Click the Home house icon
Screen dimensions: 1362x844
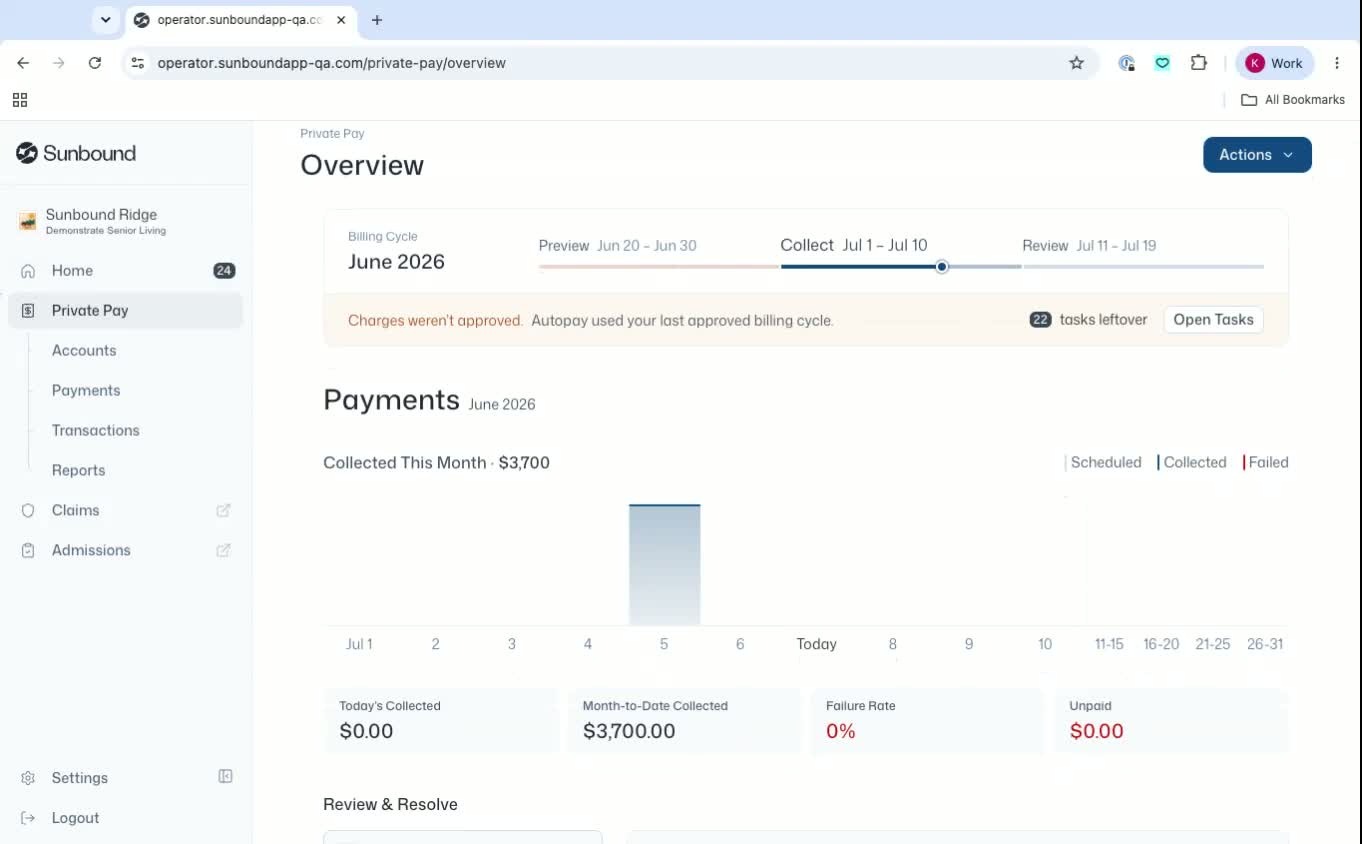point(28,271)
